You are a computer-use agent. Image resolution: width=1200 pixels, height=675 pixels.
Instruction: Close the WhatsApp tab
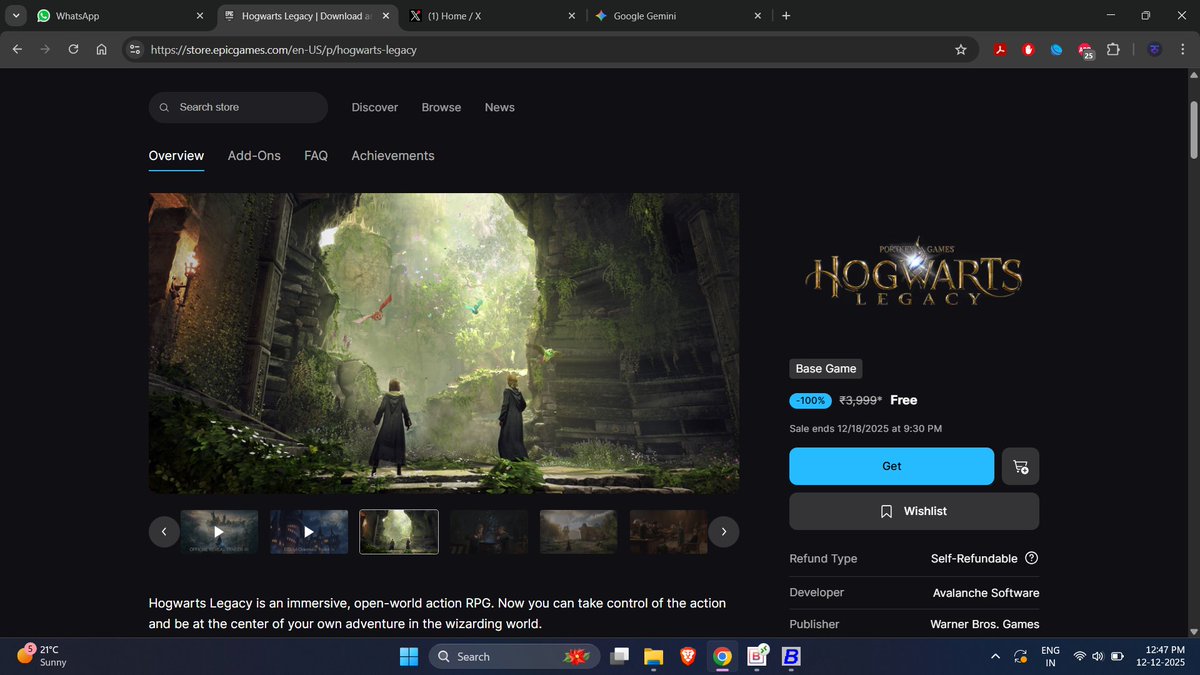point(199,16)
